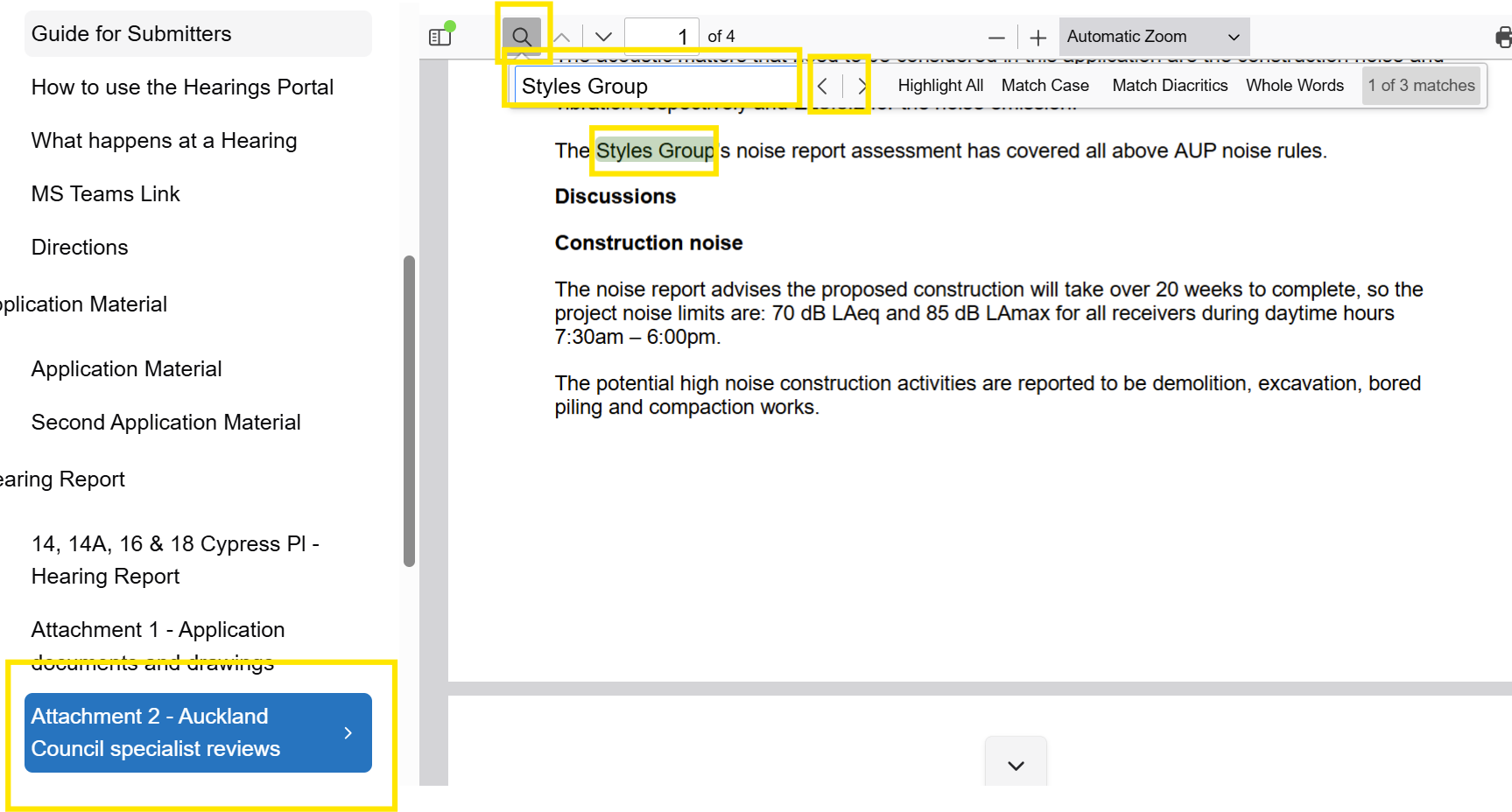The image size is (1512, 812).
Task: Go to the next page
Action: coord(602,37)
